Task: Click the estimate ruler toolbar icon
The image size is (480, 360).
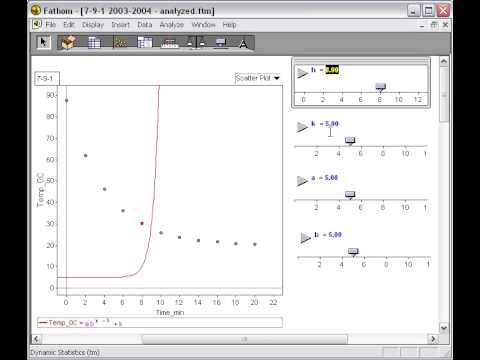Action: tap(170, 43)
